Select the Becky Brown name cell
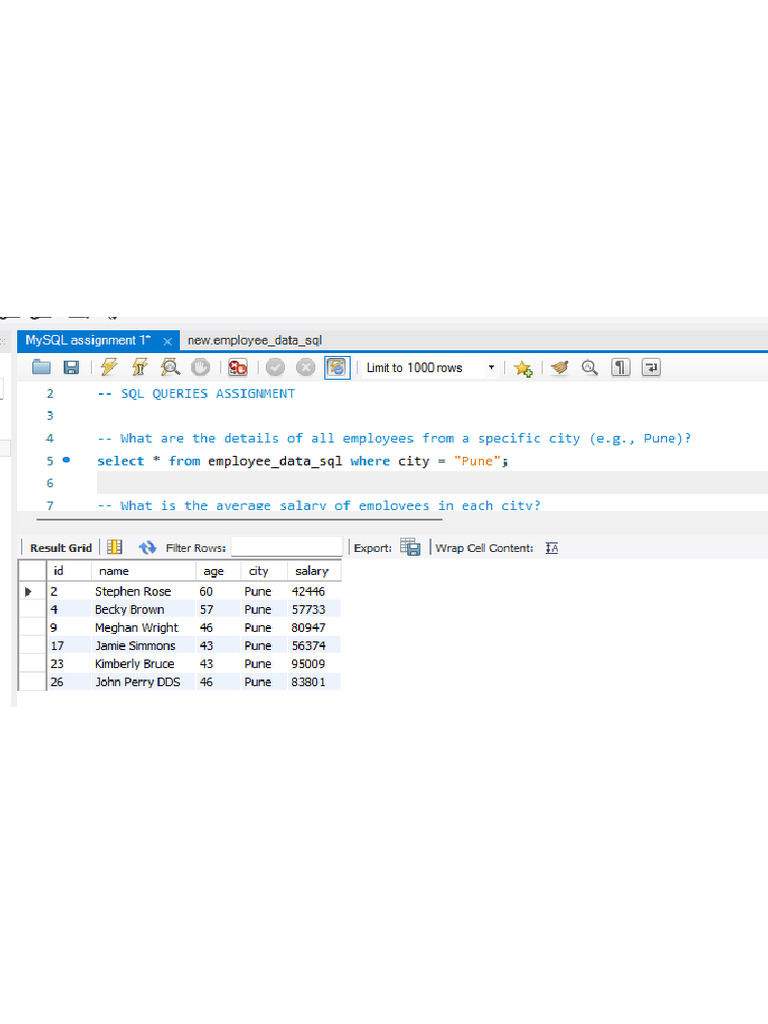This screenshot has width=768, height=1024. pos(144,609)
